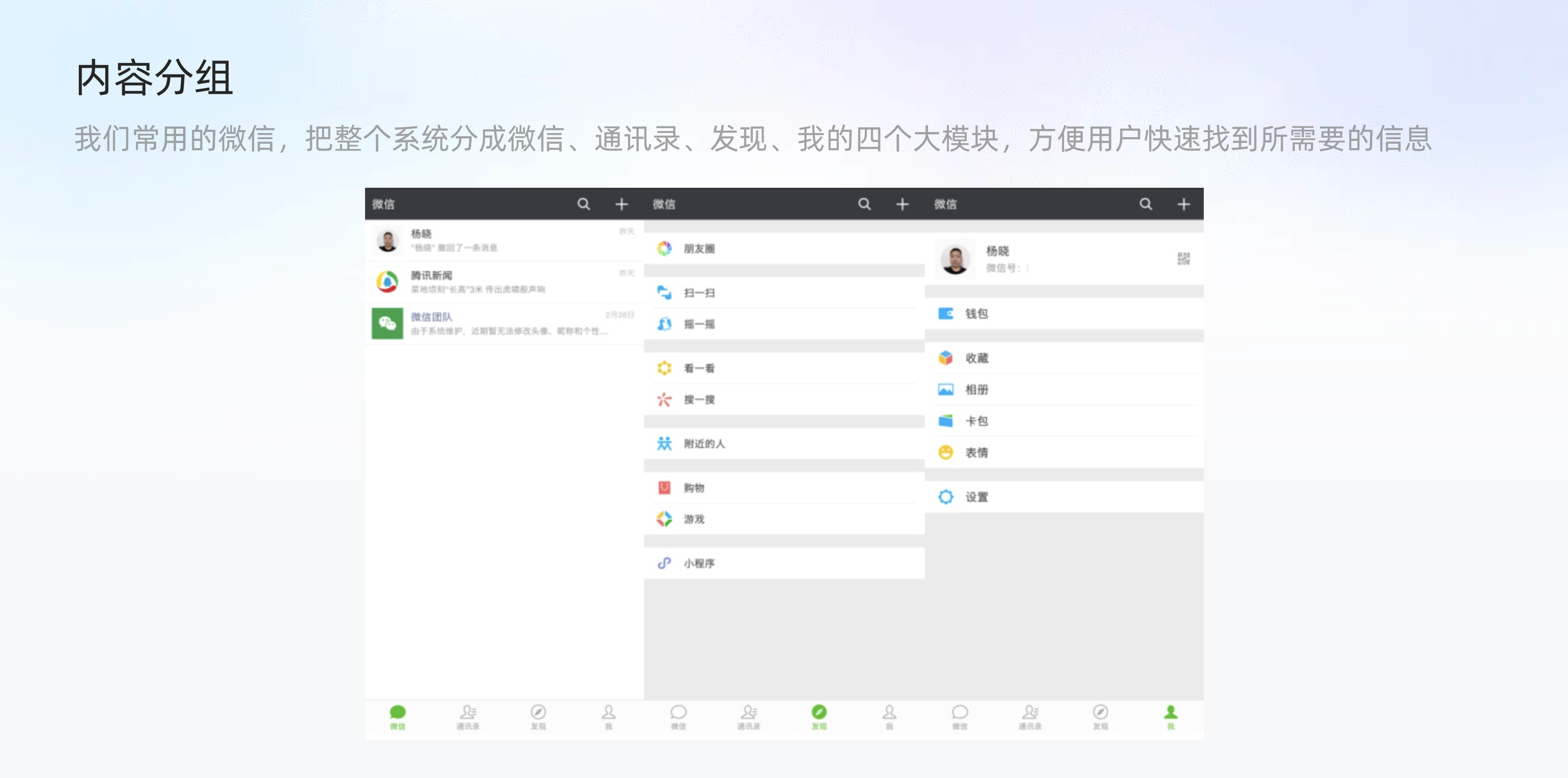This screenshot has height=778, width=1568.
Task: Open 附近的人 people nearby
Action: pyautogui.click(x=704, y=443)
